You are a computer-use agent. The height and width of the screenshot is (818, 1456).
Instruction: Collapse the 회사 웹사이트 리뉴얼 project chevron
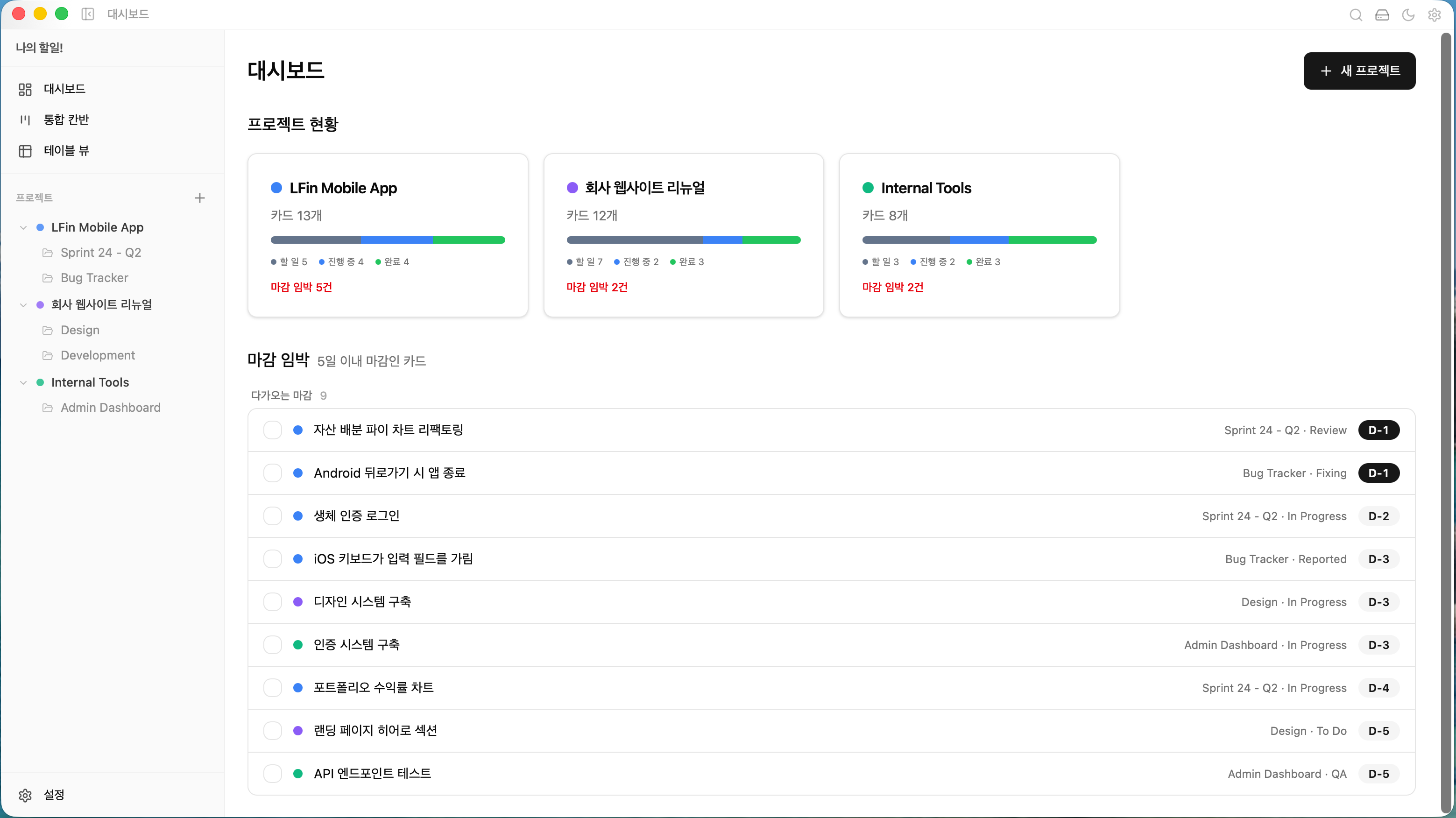coord(23,305)
